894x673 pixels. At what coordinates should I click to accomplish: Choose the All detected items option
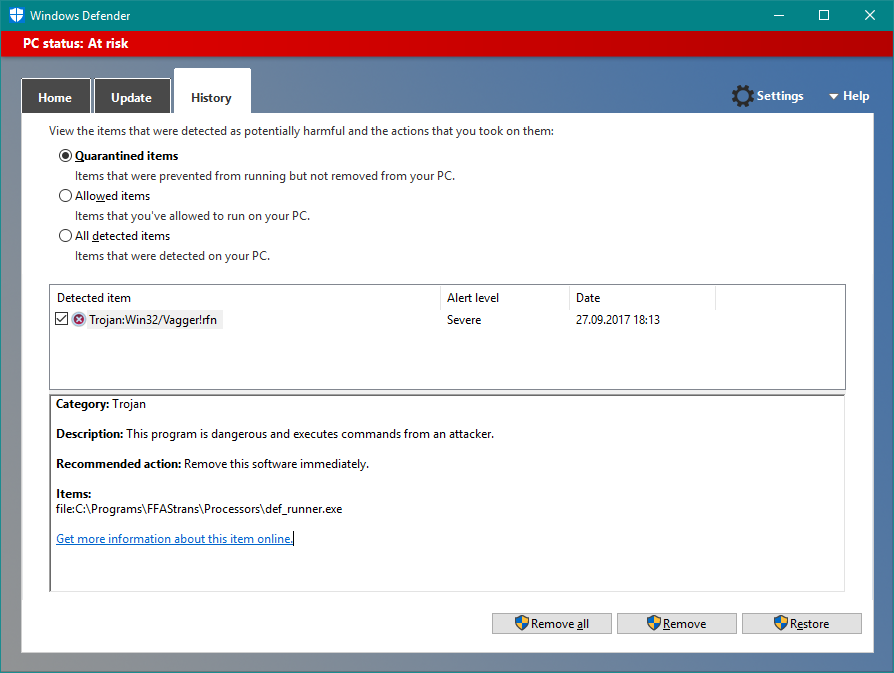coord(66,236)
